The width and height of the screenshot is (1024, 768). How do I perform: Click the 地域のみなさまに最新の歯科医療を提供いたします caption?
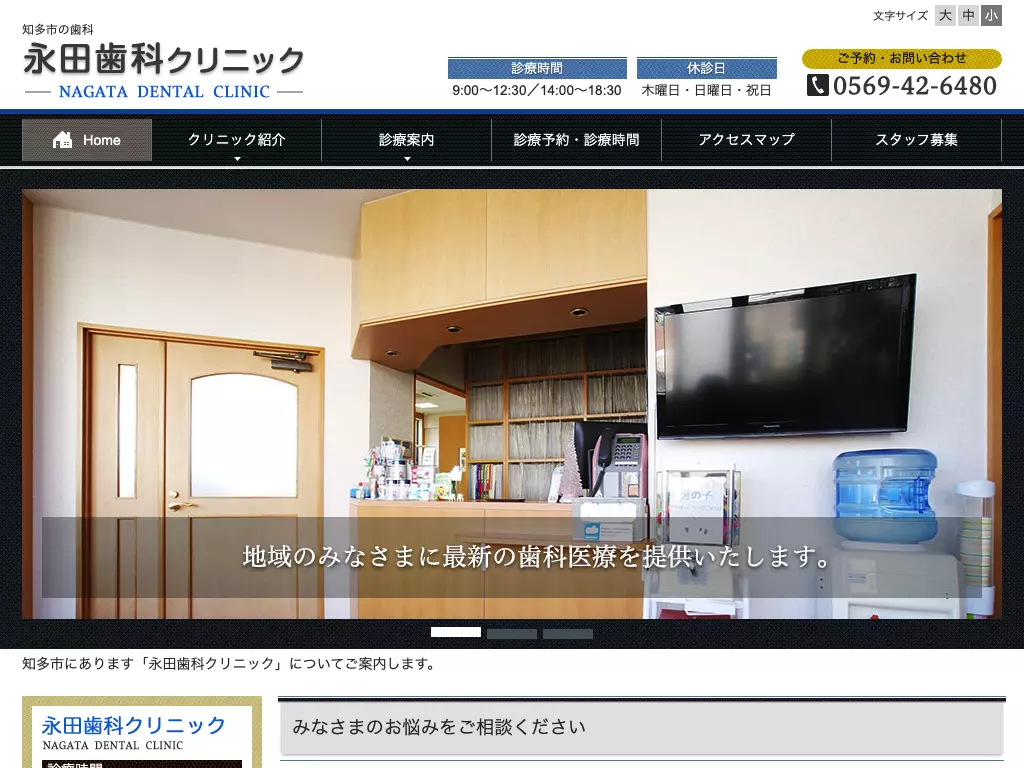coord(537,557)
